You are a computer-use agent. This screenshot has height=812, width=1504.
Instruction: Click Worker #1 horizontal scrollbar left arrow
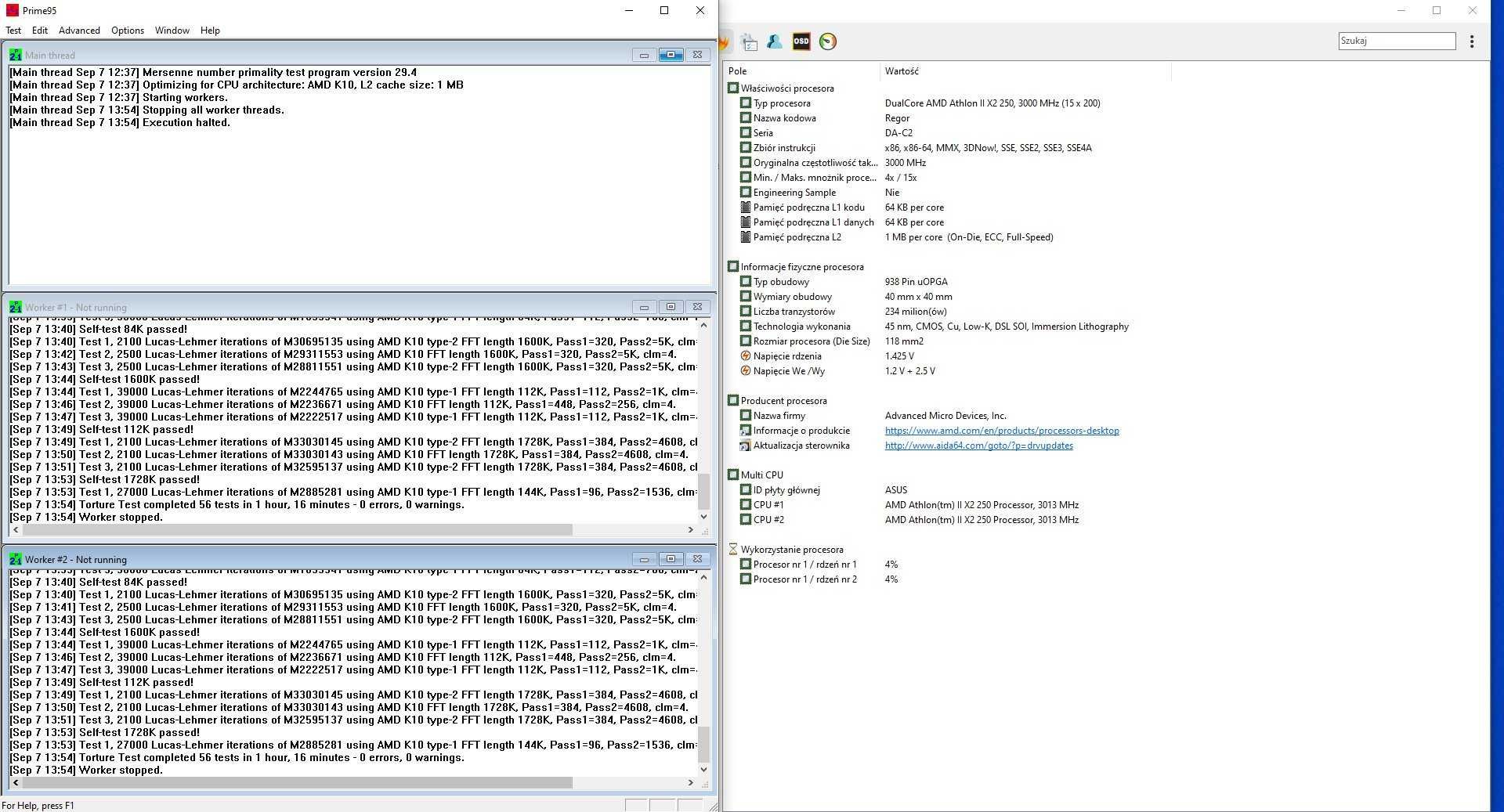coord(15,530)
